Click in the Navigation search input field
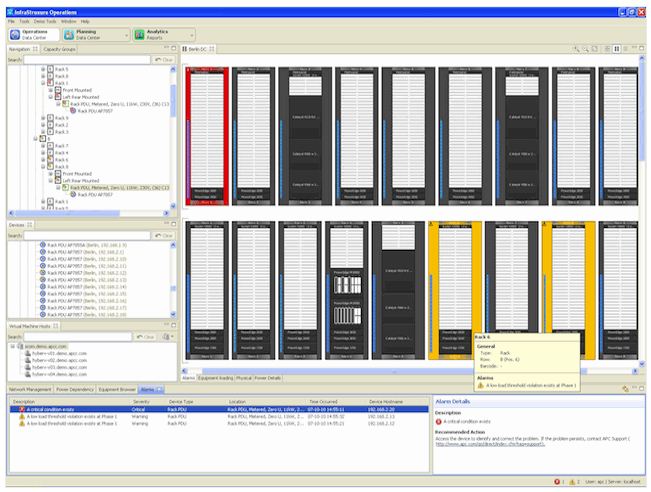Image resolution: width=651 pixels, height=492 pixels. (85, 60)
